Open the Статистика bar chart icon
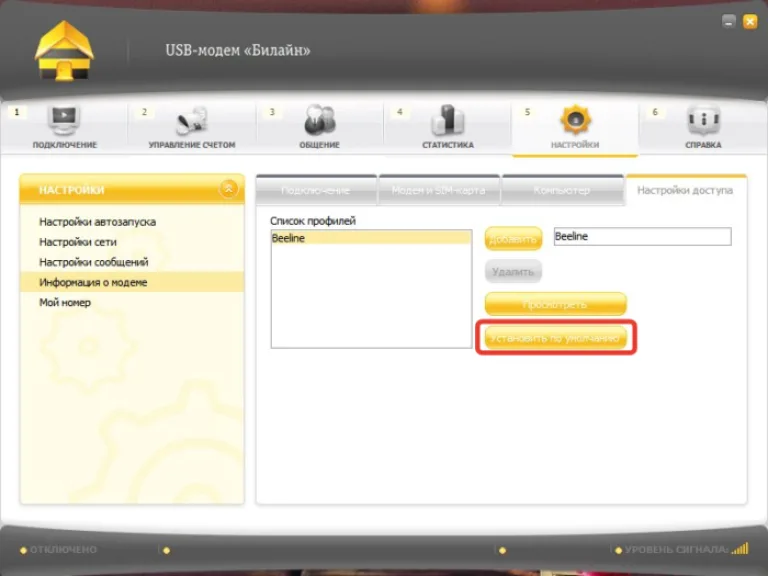 448,120
